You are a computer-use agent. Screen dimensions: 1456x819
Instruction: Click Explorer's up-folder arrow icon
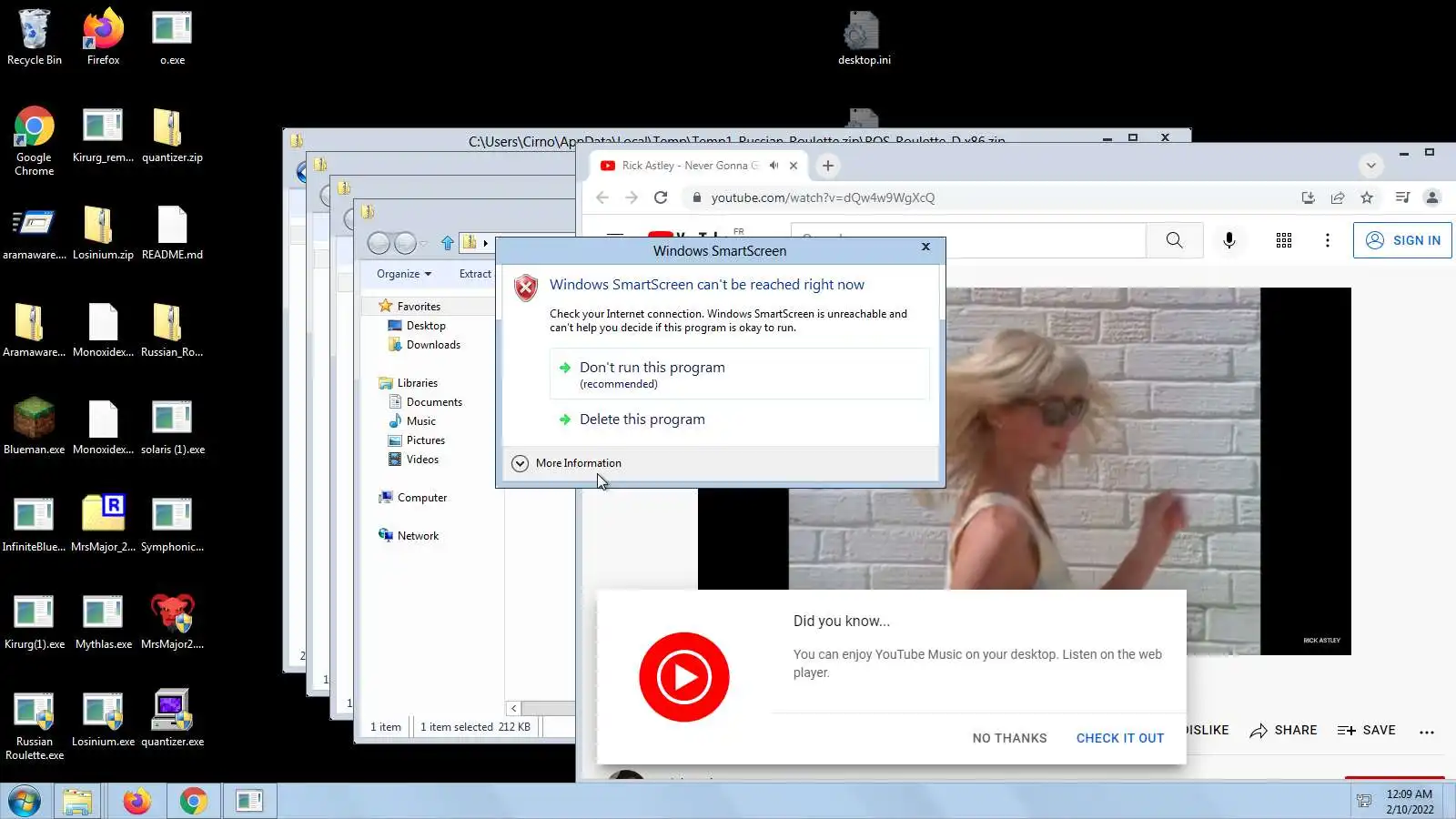tap(447, 243)
